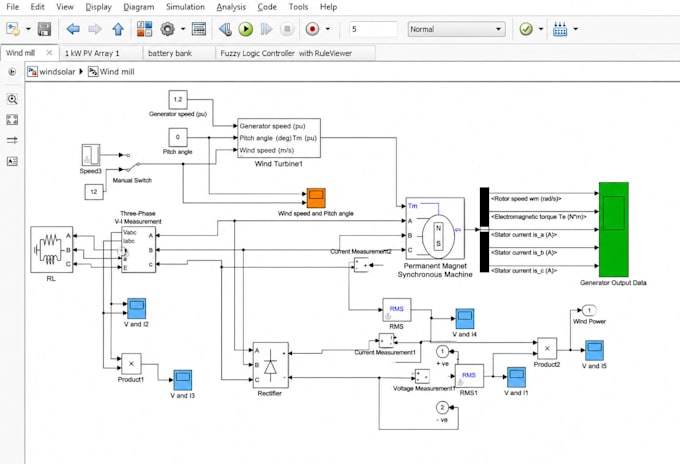Click the green checkmark Model Advisor icon
Screen dimensions: 680x464
click(x=526, y=29)
